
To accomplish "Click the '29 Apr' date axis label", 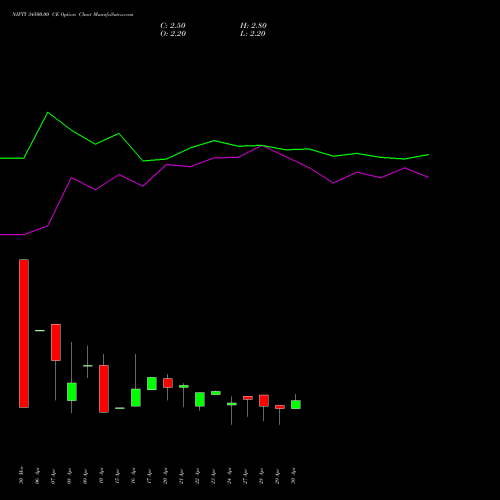I will [277, 476].
